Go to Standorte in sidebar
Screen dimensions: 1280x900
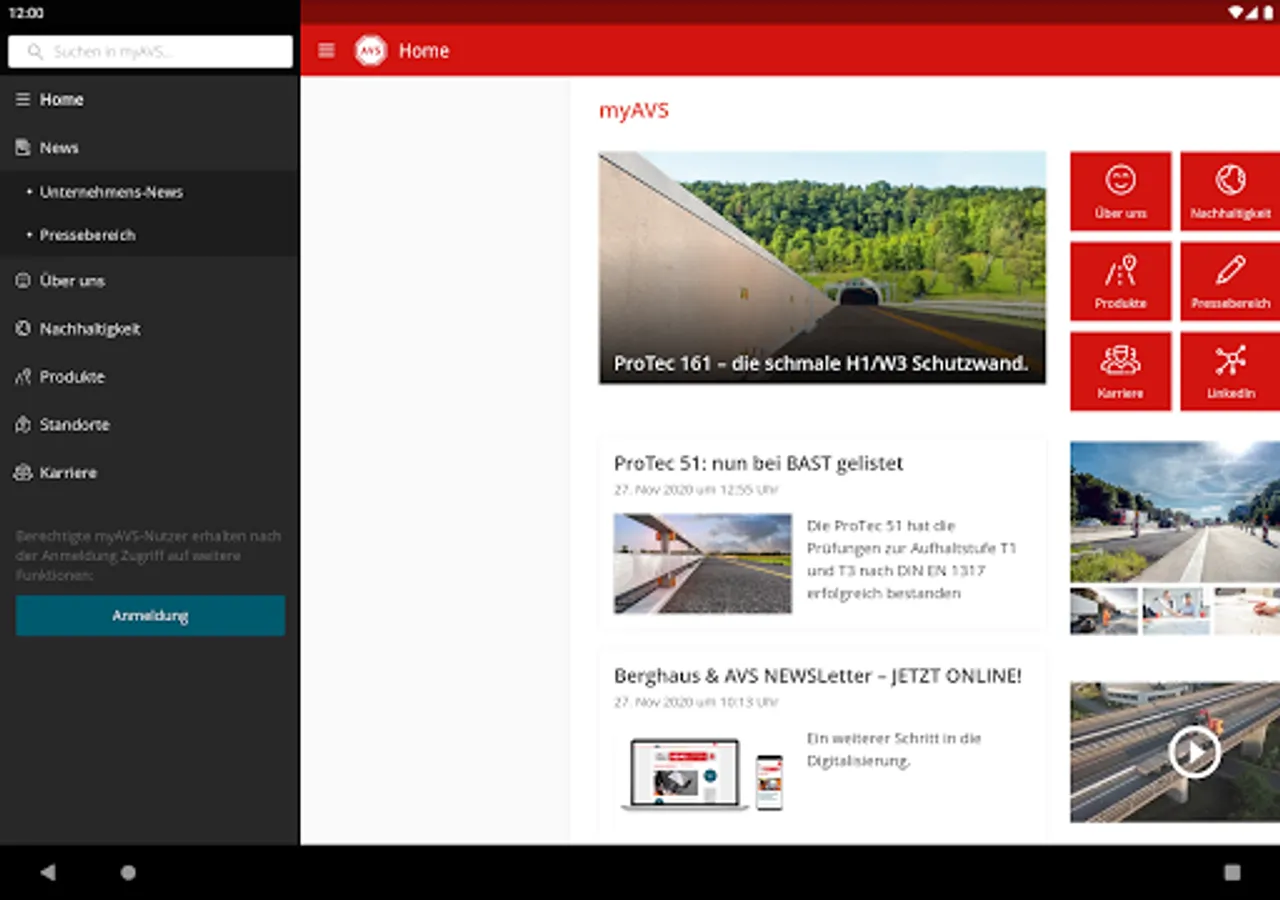click(x=150, y=425)
